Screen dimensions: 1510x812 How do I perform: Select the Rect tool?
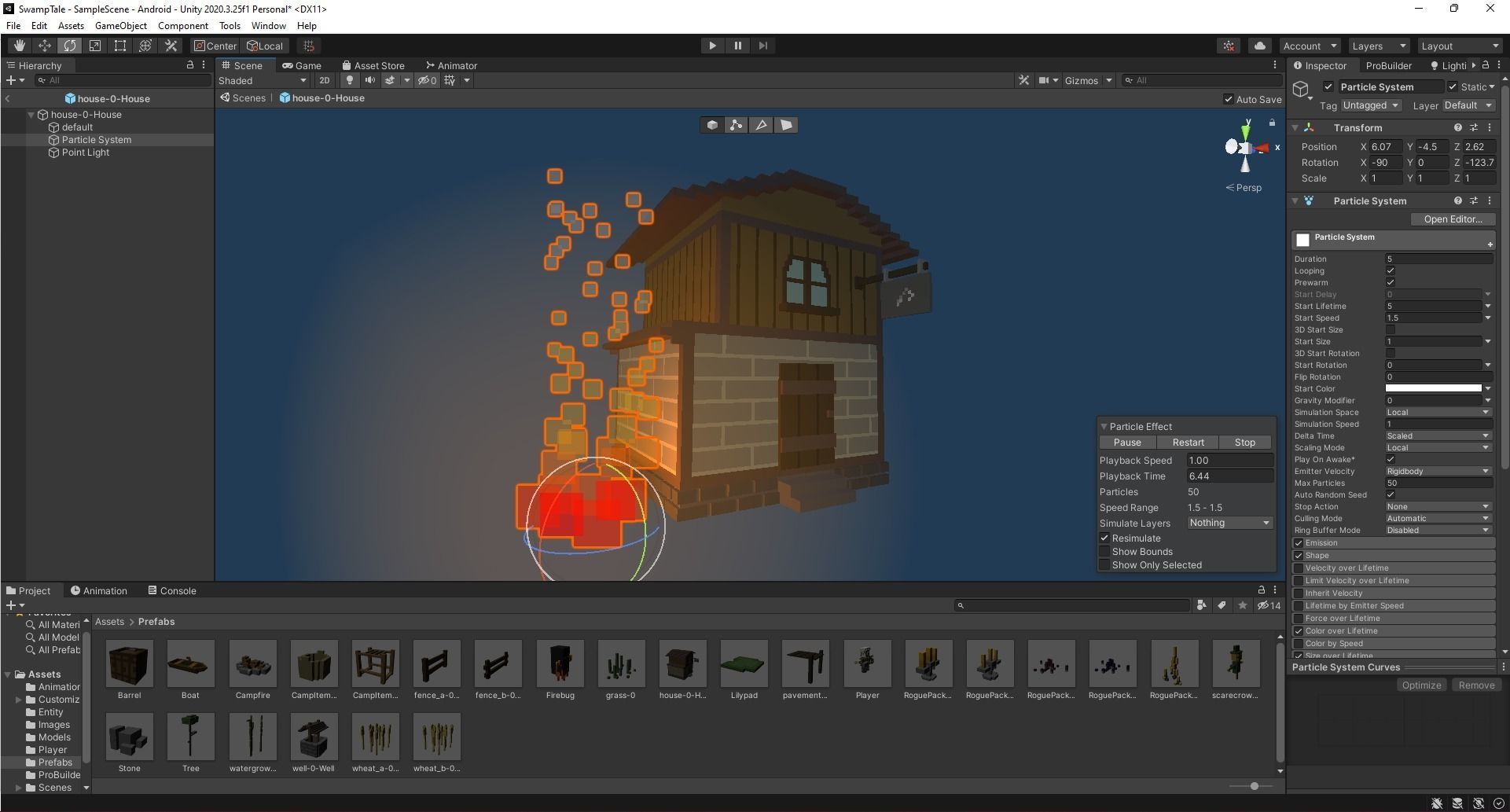(x=119, y=46)
